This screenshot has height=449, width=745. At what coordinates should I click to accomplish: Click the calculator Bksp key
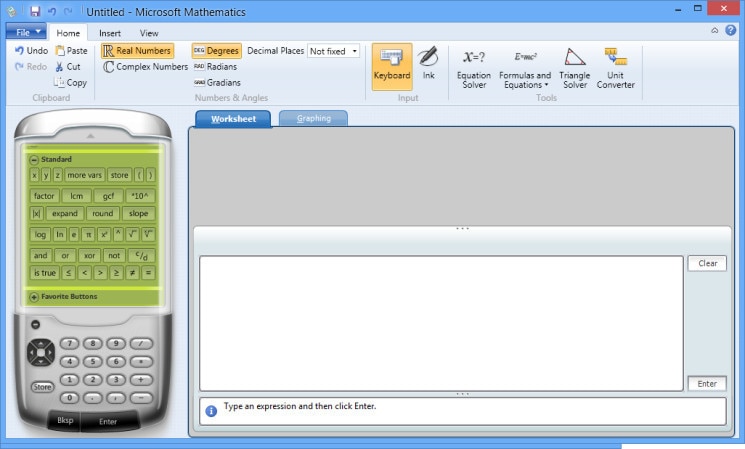click(65, 420)
